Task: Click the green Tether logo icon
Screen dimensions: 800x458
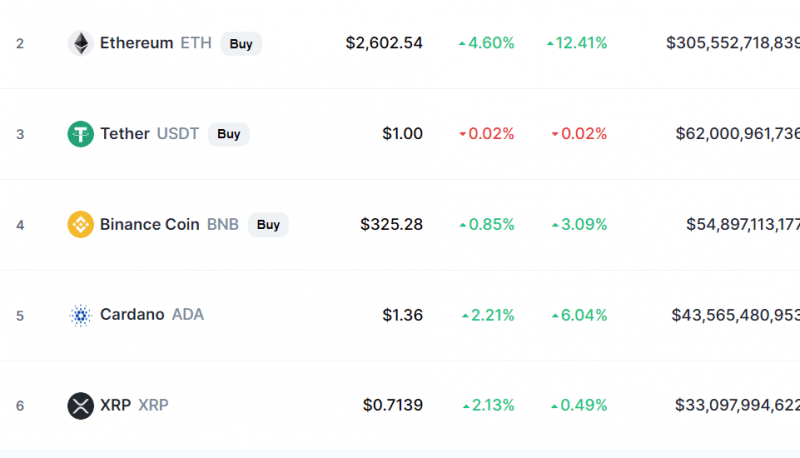Action: pyautogui.click(x=81, y=134)
